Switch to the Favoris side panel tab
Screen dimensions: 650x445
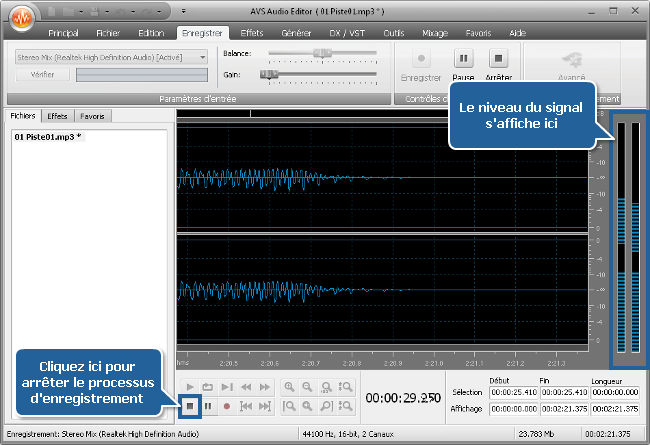(92, 116)
